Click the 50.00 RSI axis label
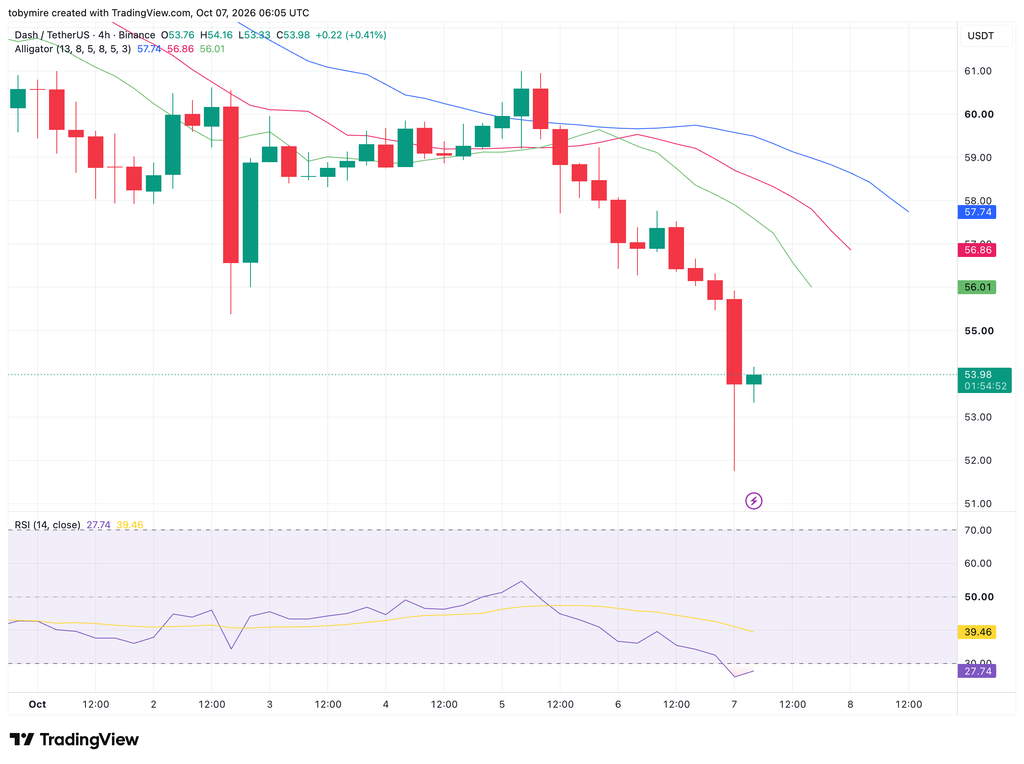The width and height of the screenshot is (1024, 764). click(978, 597)
